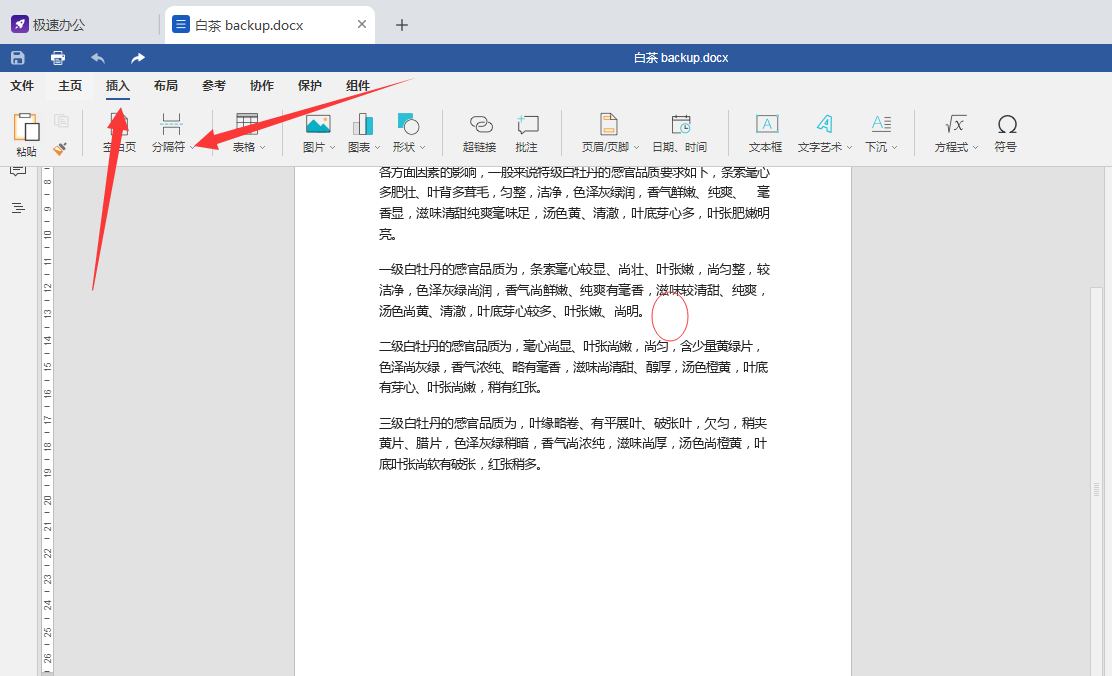Screen dimensions: 1112x676
Task: Click the 方程式 equation icon
Action: pyautogui.click(x=955, y=124)
